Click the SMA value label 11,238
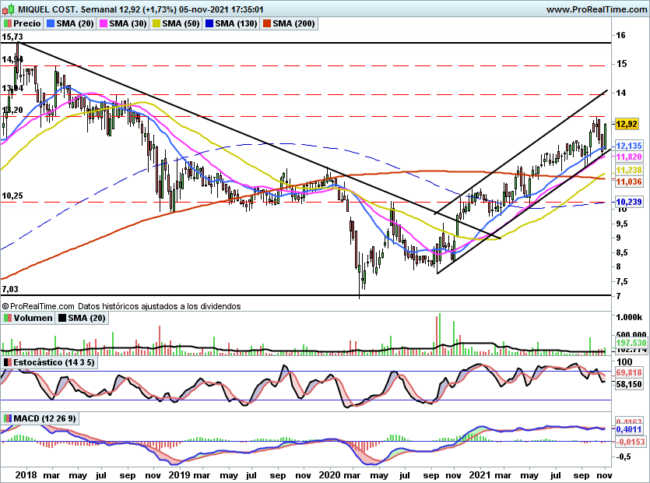The image size is (650, 483). (x=629, y=170)
